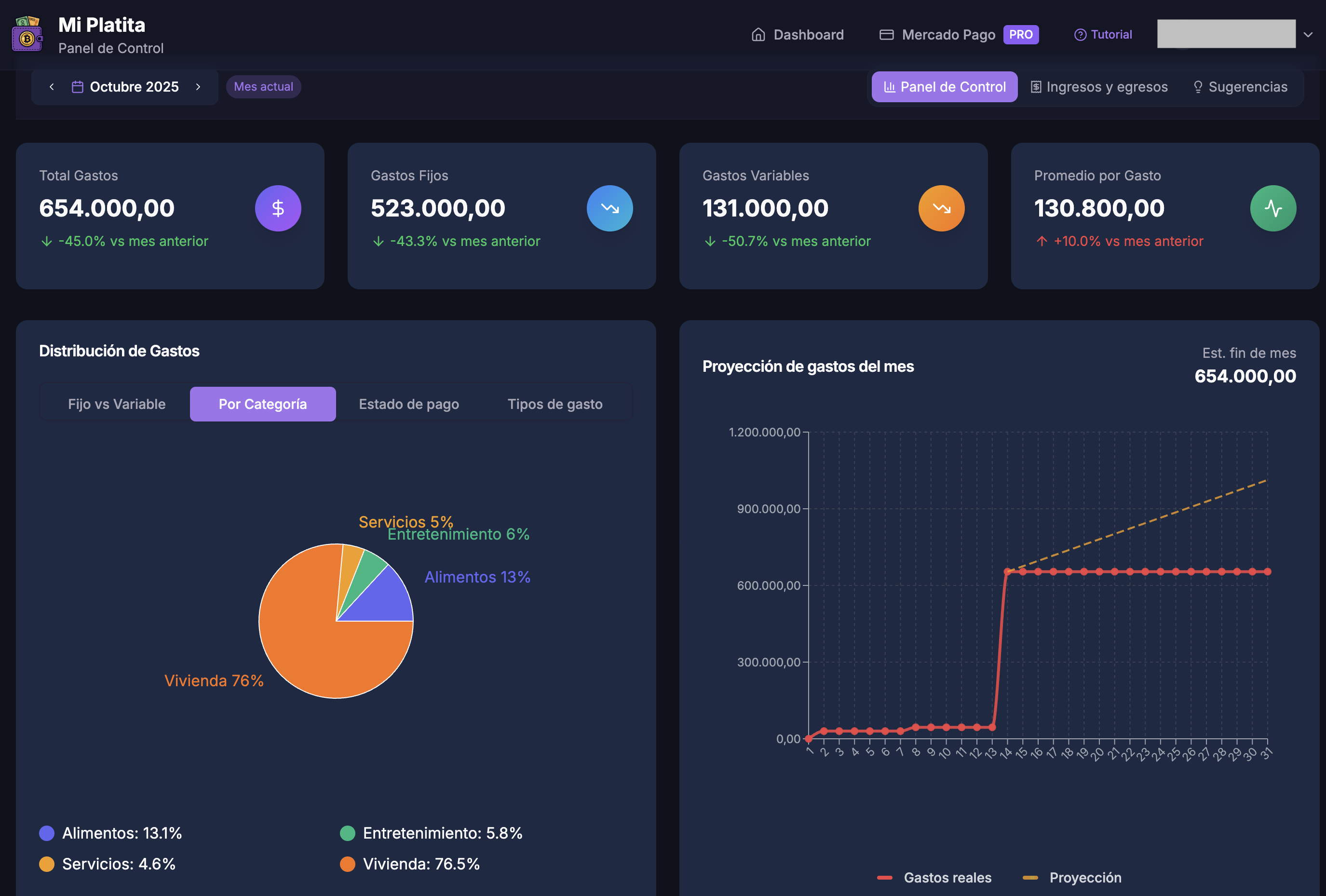Viewport: 1326px width, 896px height.
Task: Click the Mercado Pago card icon
Action: pos(886,35)
